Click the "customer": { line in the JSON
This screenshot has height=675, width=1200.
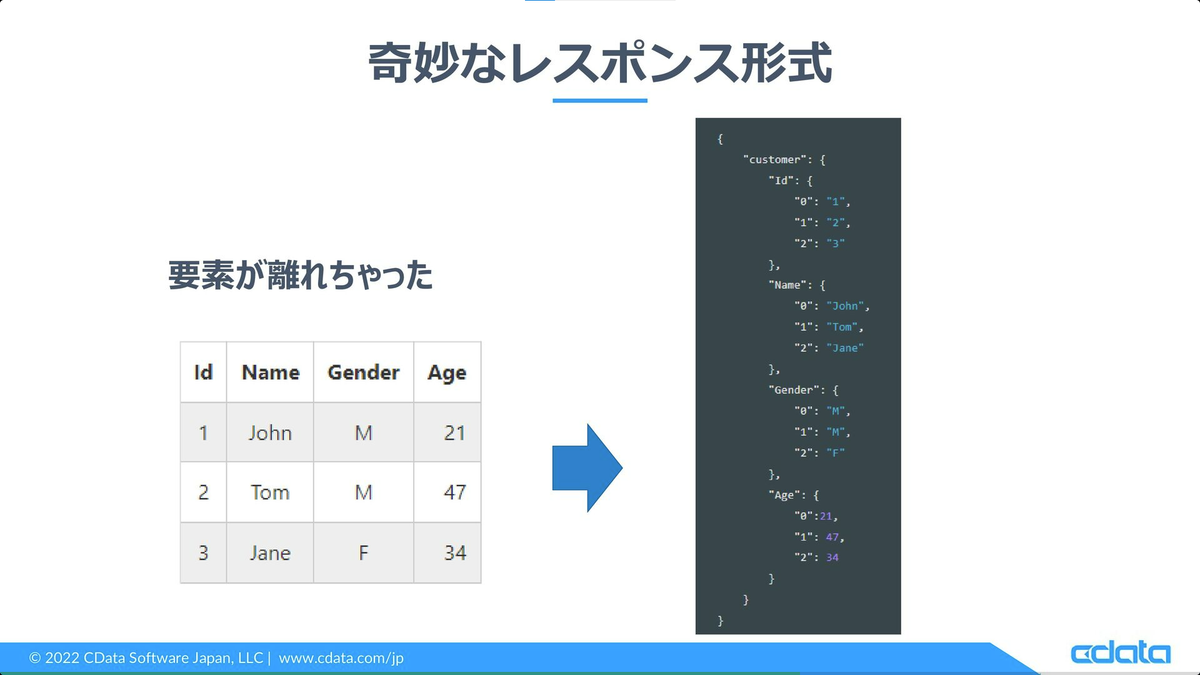click(x=782, y=159)
